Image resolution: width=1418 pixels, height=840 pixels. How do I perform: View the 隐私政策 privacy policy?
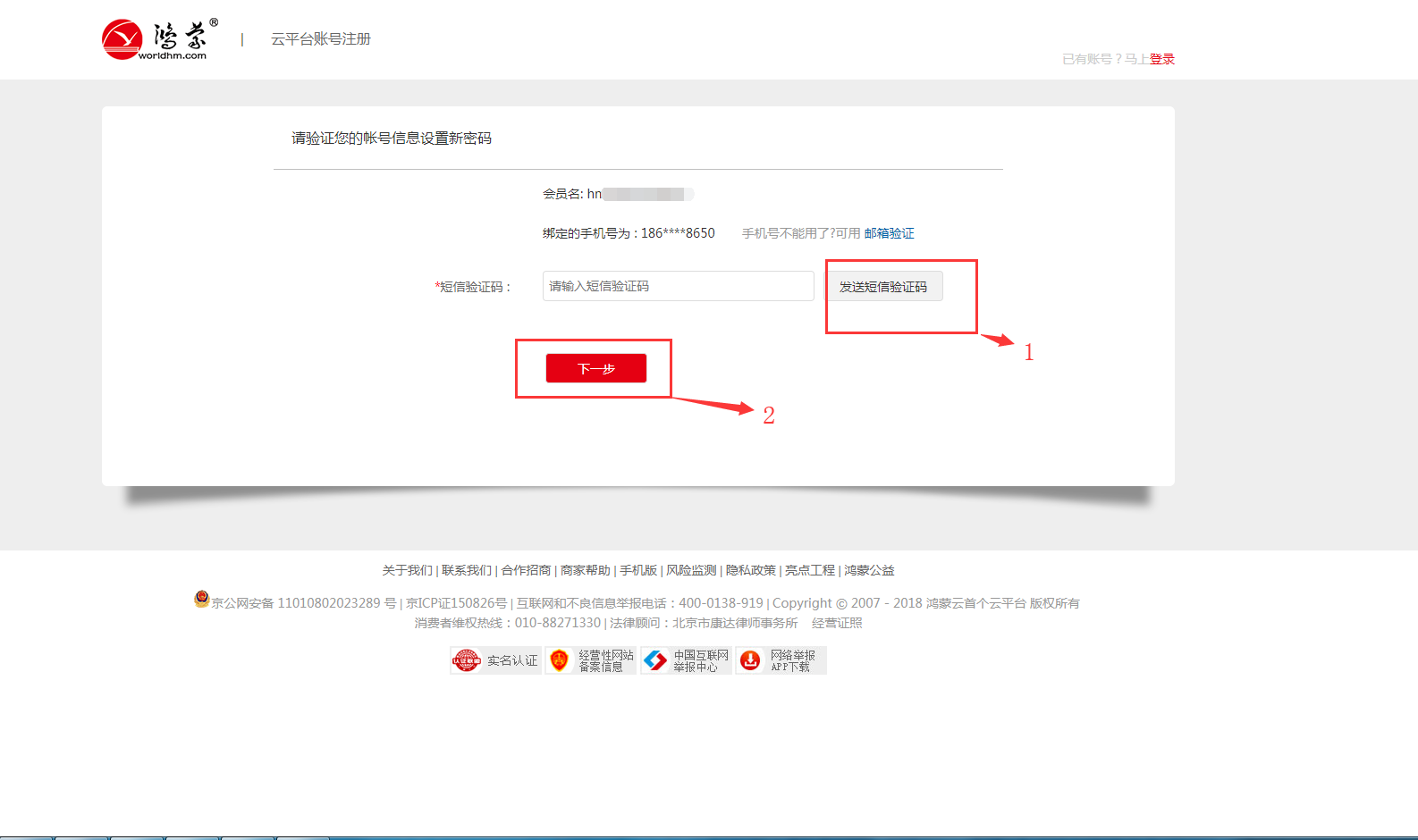pyautogui.click(x=750, y=570)
